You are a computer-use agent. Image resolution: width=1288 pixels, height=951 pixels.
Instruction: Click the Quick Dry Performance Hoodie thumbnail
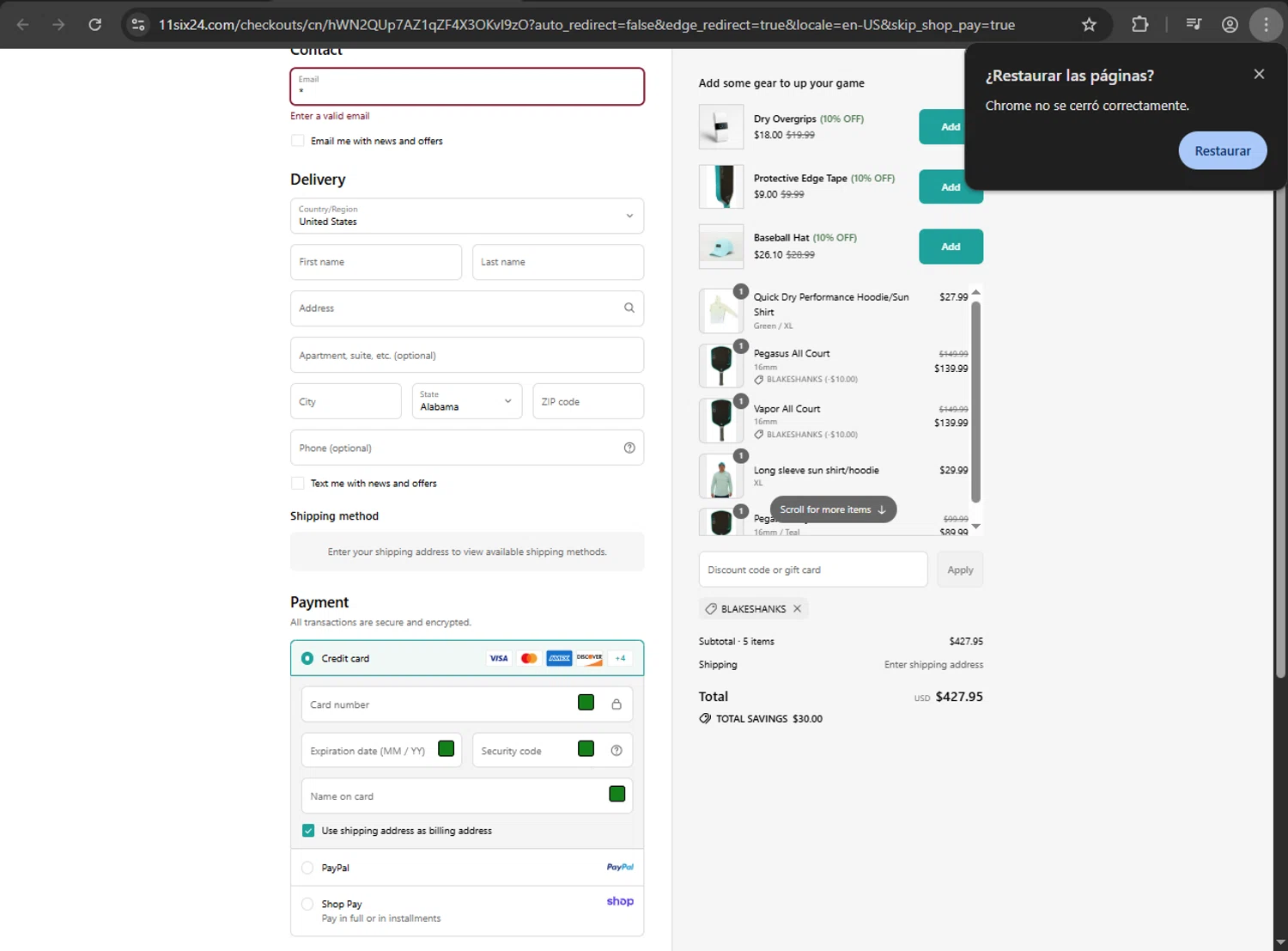pyautogui.click(x=721, y=311)
